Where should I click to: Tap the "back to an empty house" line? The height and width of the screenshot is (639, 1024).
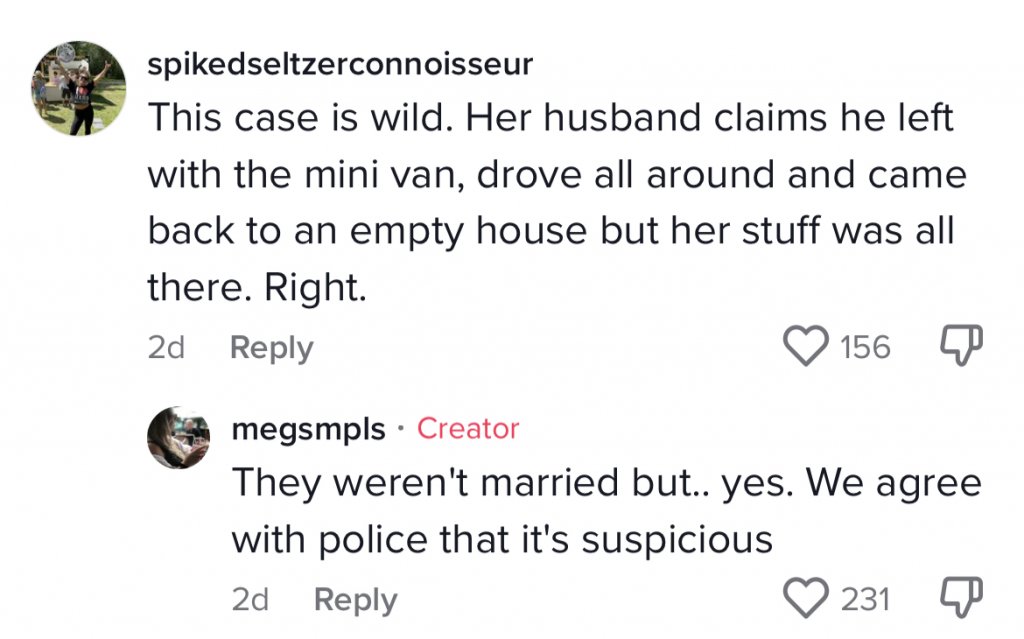click(550, 232)
